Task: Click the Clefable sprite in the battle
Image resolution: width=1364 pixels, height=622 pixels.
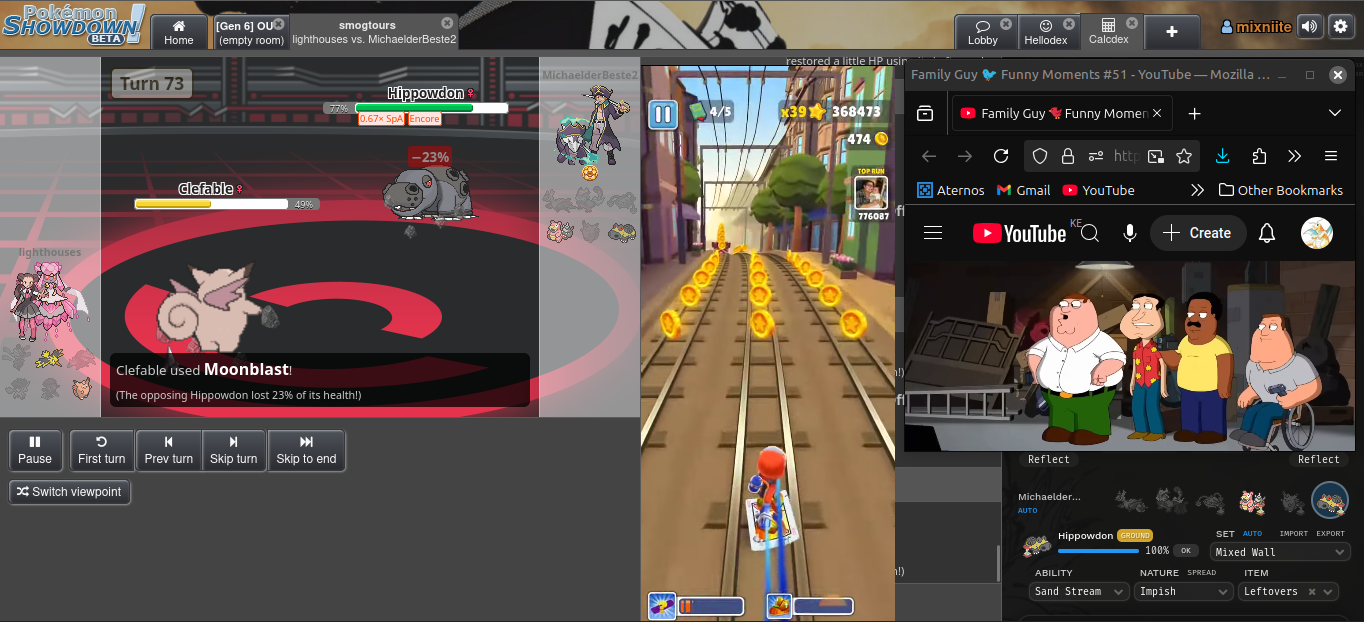Action: [x=210, y=307]
